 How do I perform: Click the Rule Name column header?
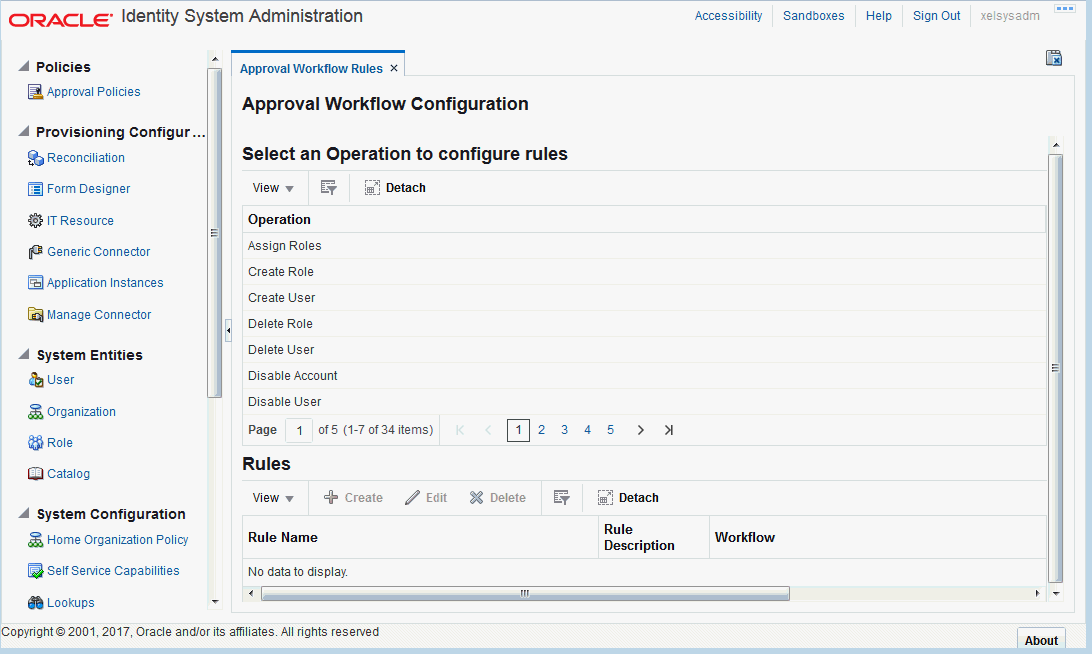420,537
